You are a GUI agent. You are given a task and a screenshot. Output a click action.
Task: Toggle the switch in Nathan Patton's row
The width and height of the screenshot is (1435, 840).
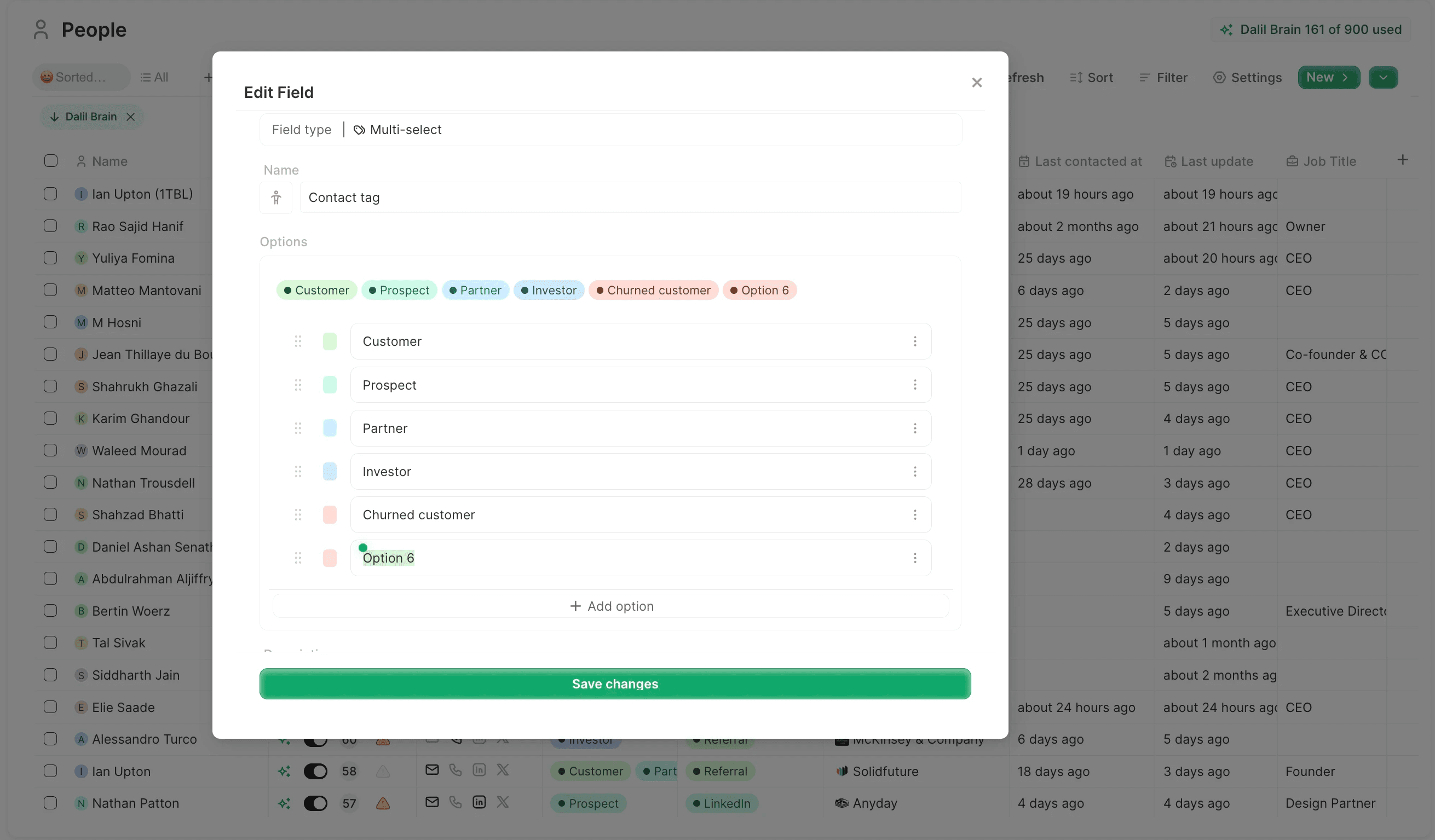[x=315, y=802]
